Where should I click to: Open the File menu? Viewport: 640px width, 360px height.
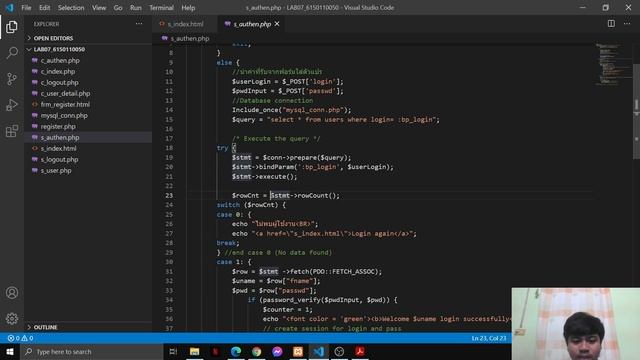26,8
